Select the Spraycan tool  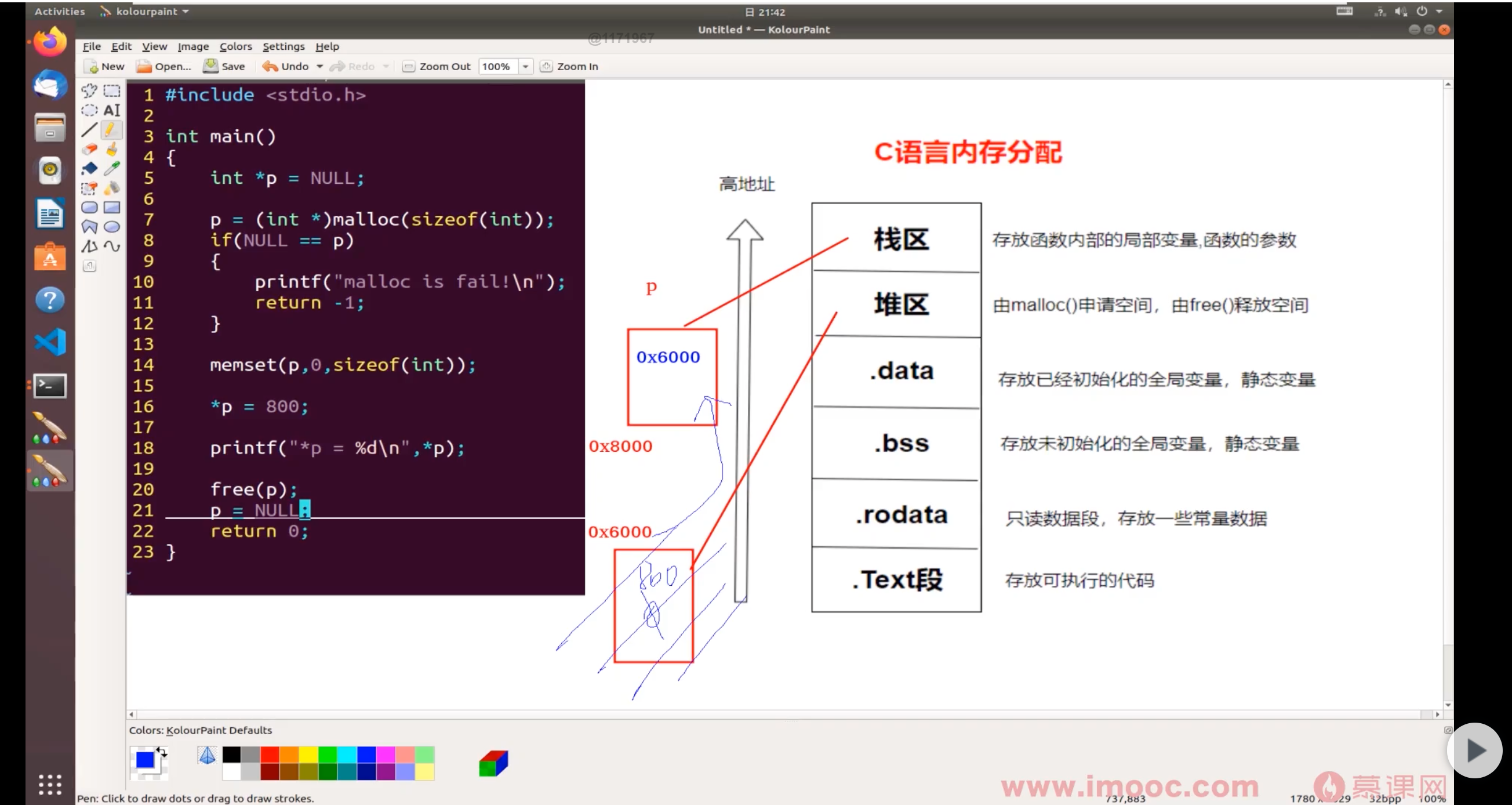pos(111,188)
